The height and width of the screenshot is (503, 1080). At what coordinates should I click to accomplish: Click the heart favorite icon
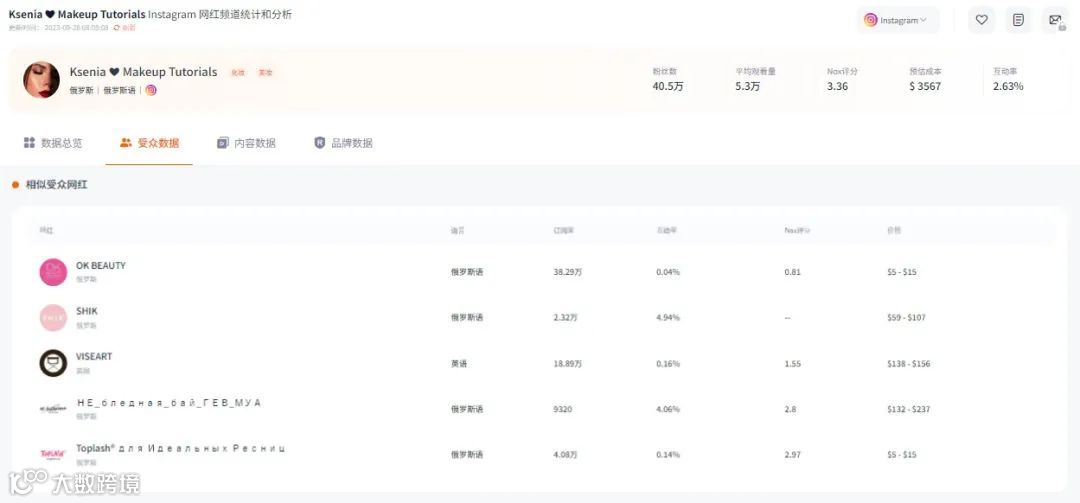pos(982,20)
